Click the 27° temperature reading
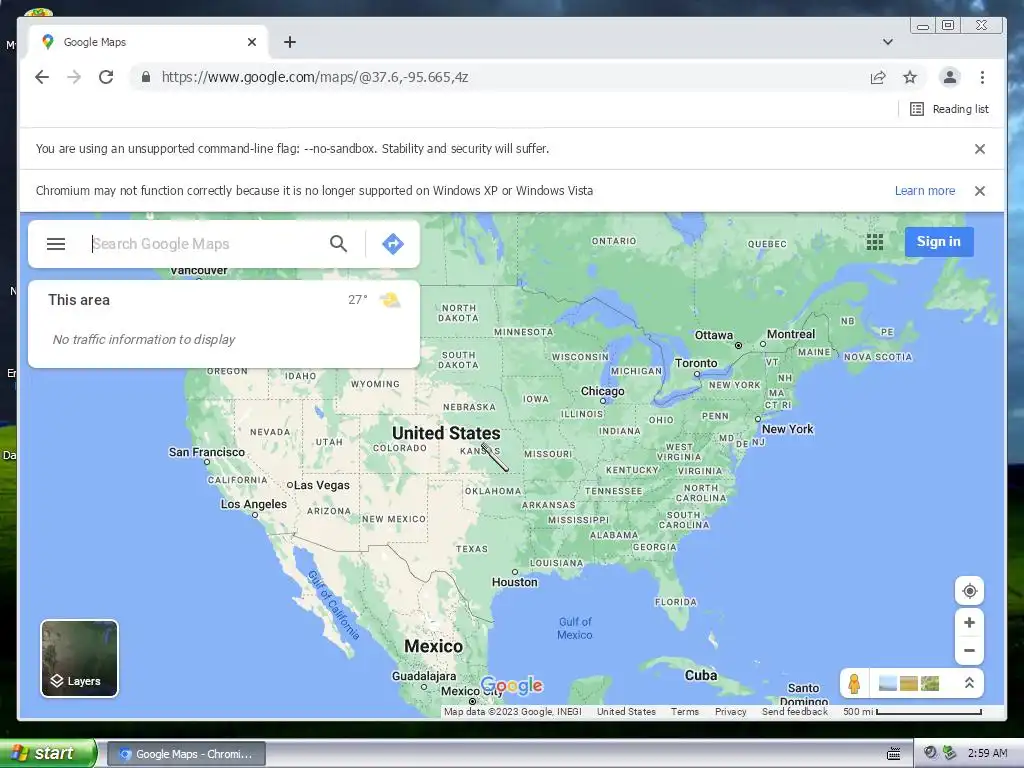This screenshot has width=1024, height=768. (357, 300)
